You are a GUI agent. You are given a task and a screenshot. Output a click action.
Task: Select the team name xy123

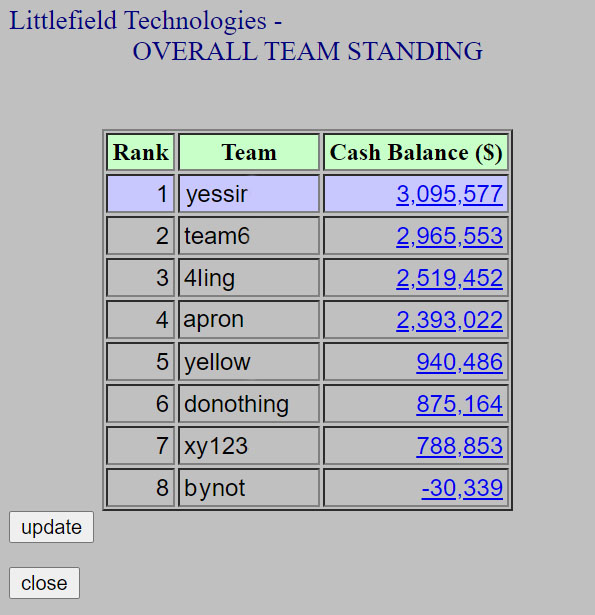click(x=216, y=446)
